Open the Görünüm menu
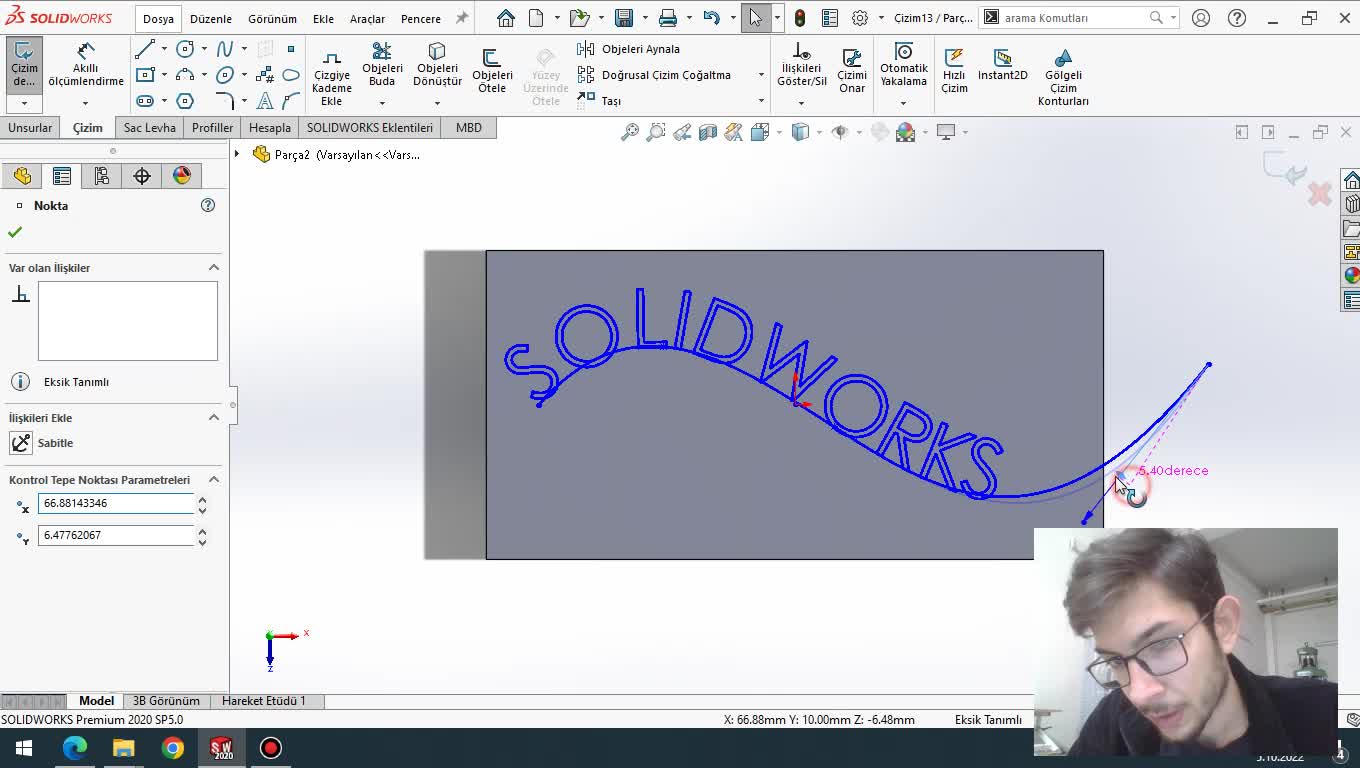This screenshot has width=1360, height=768. tap(273, 18)
